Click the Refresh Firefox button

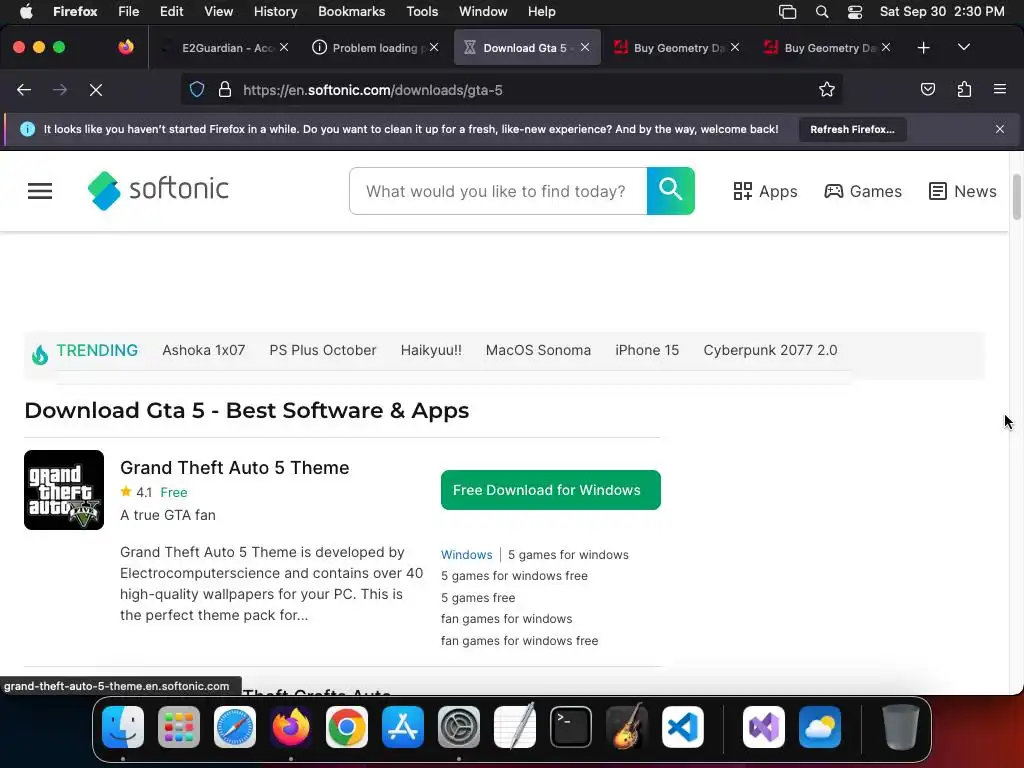click(x=852, y=129)
